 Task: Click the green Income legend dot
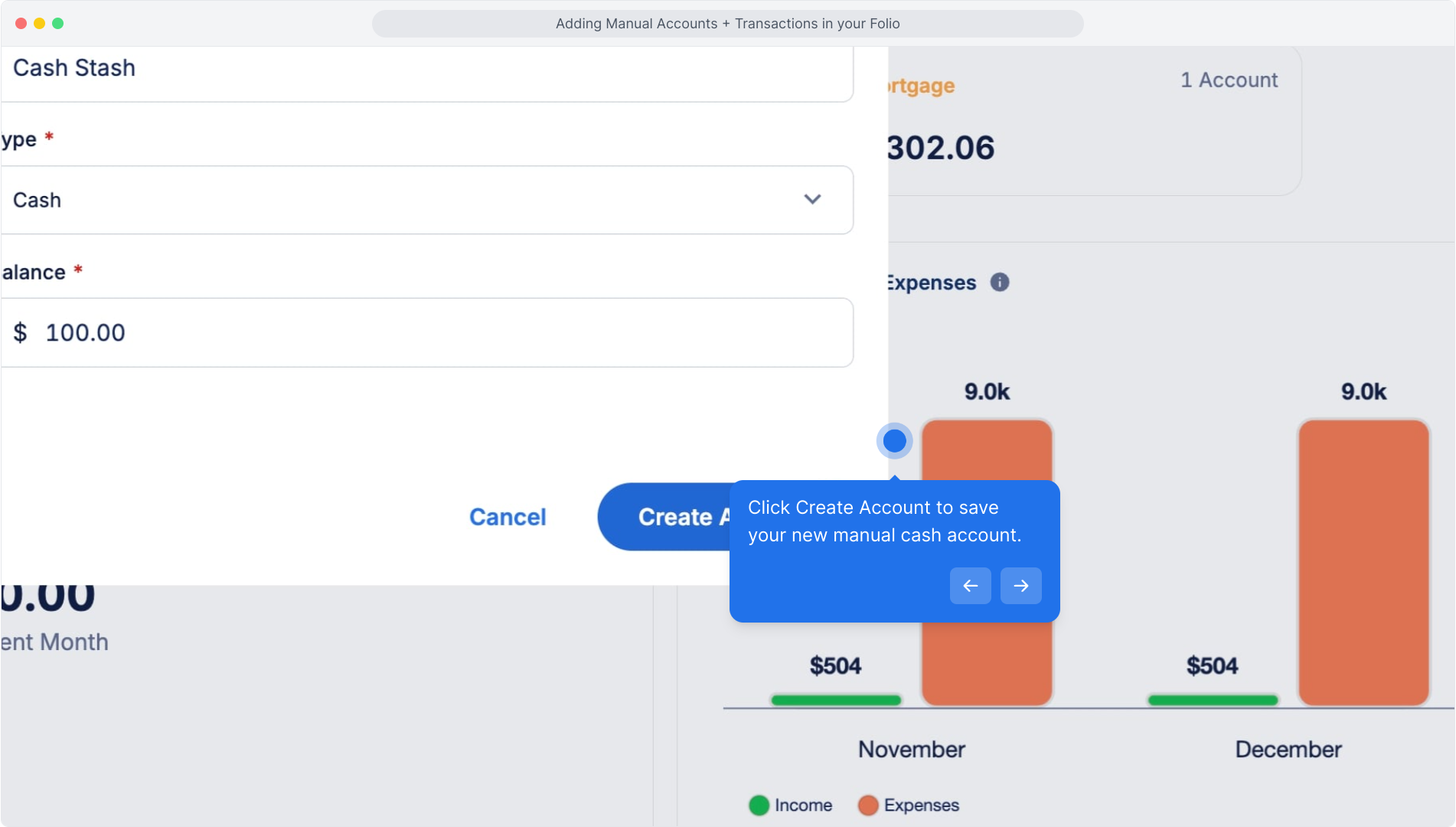759,806
